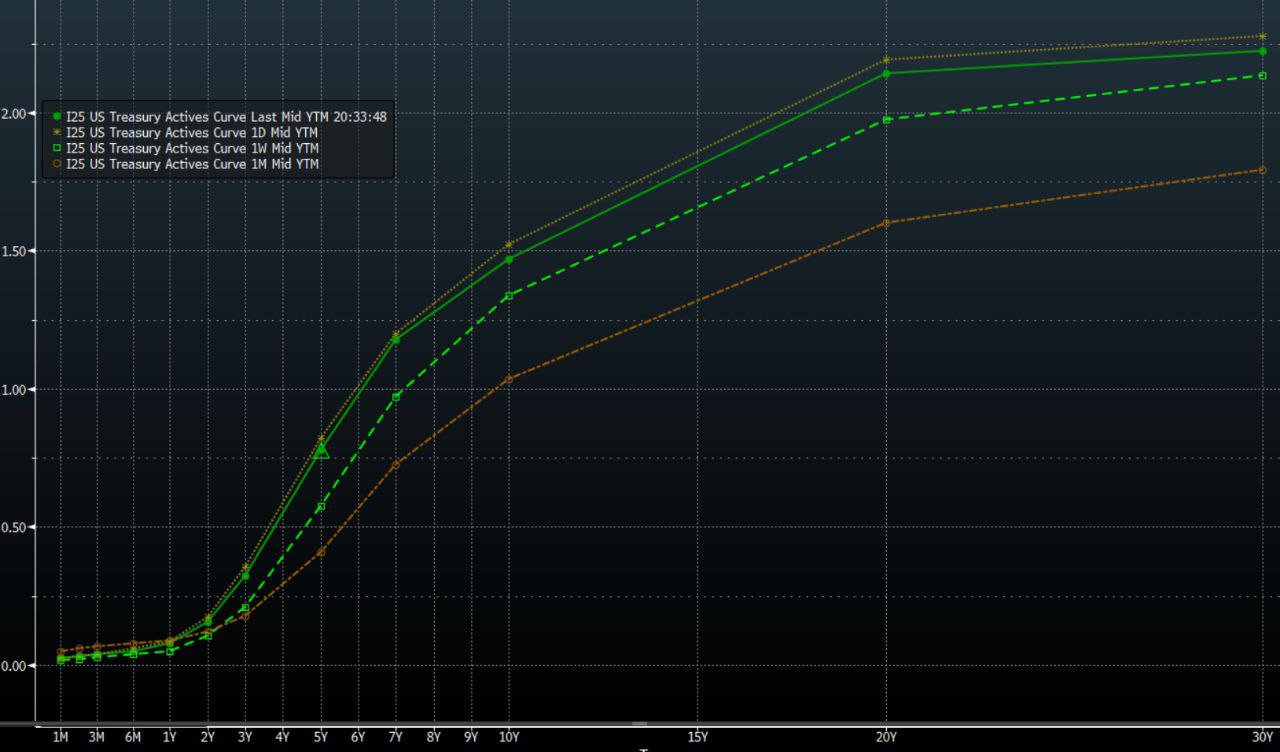Viewport: 1280px width, 752px height.
Task: Click the 1.50 yield label on y-axis
Action: (x=14, y=251)
